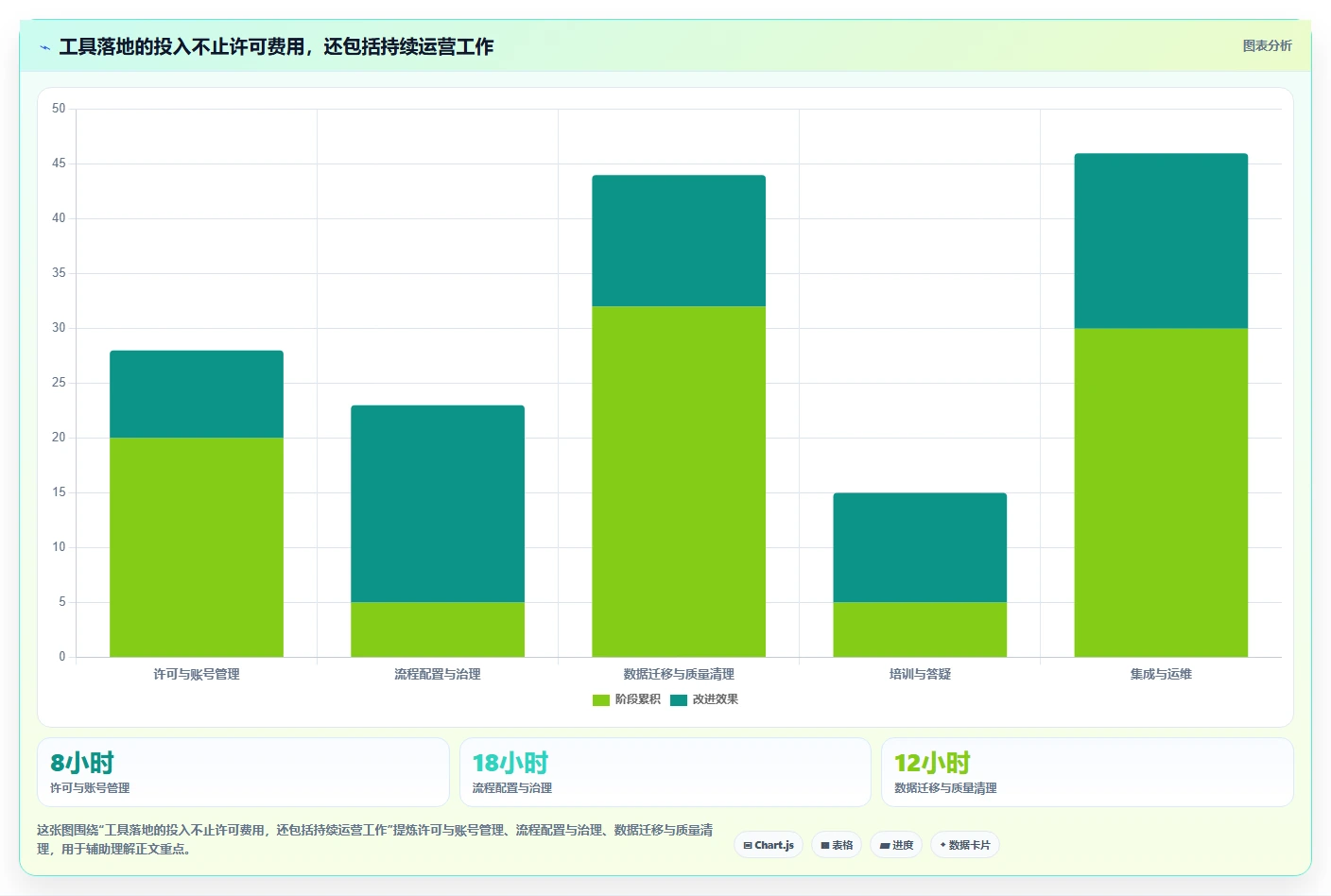The image size is (1331, 896).
Task: Click the teal bar segment for 集成与运维
Action: coord(1161,241)
